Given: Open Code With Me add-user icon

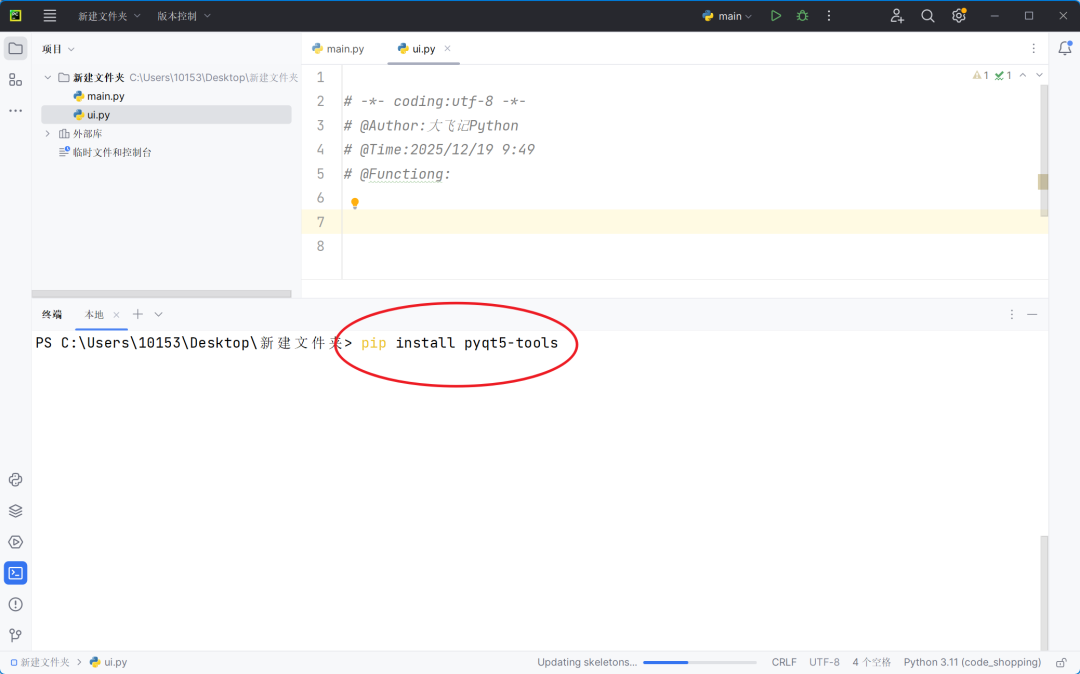Looking at the screenshot, I should [896, 16].
